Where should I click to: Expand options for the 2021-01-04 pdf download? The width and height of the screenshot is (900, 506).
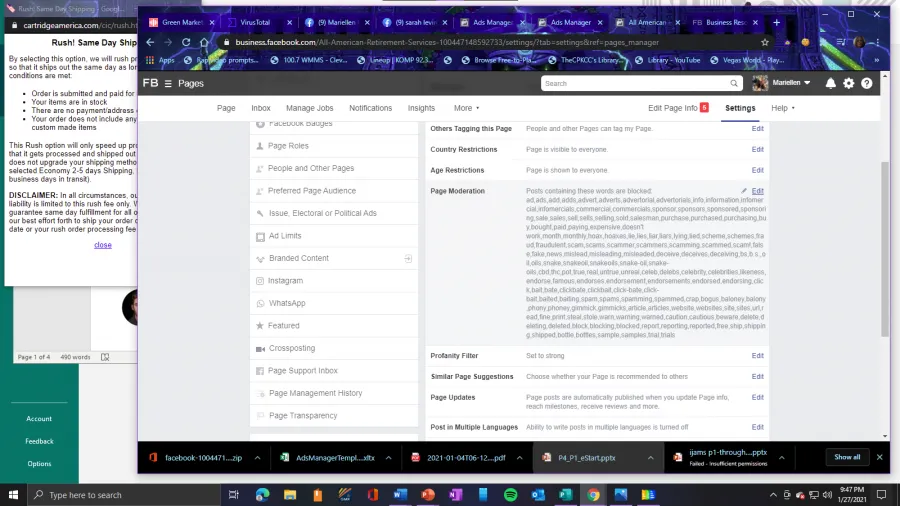[x=519, y=458]
